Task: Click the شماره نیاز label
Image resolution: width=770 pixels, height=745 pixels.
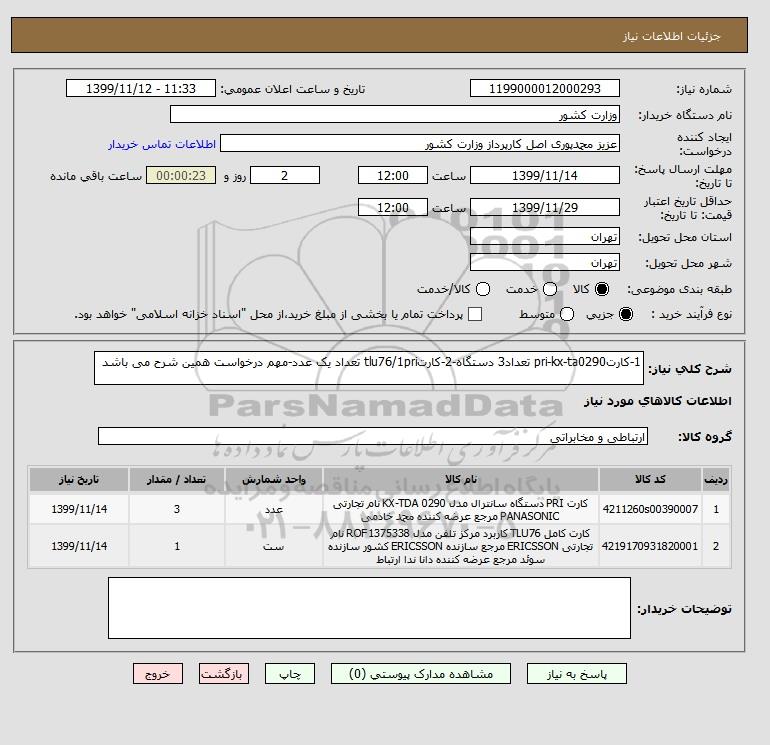Action: click(x=704, y=89)
